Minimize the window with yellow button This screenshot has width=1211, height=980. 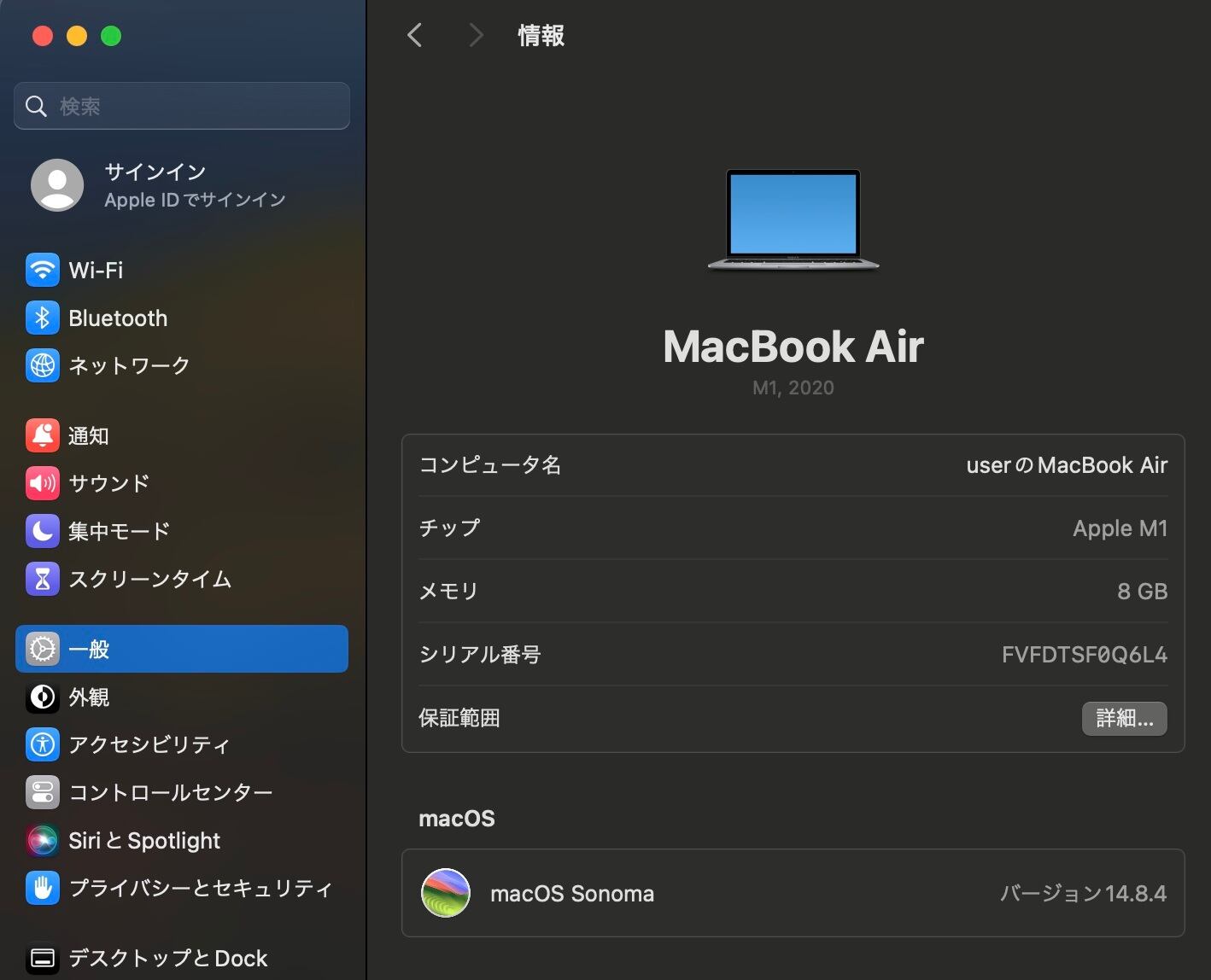tap(77, 36)
